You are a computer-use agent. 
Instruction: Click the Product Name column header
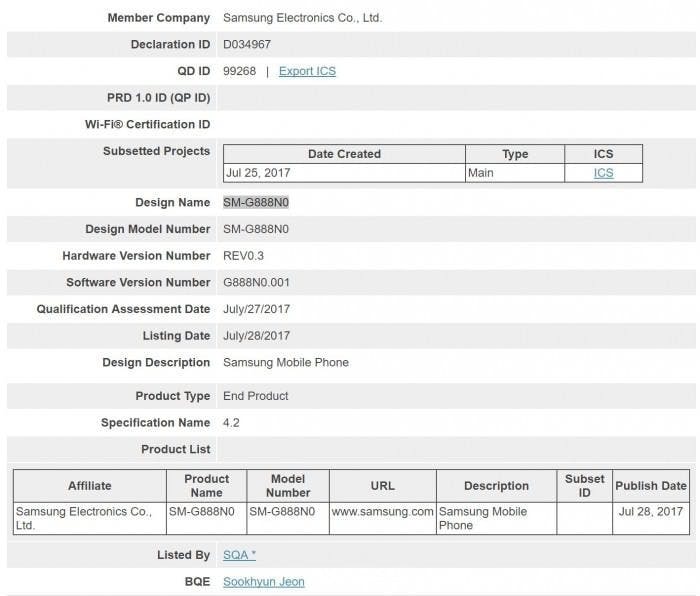(x=206, y=486)
